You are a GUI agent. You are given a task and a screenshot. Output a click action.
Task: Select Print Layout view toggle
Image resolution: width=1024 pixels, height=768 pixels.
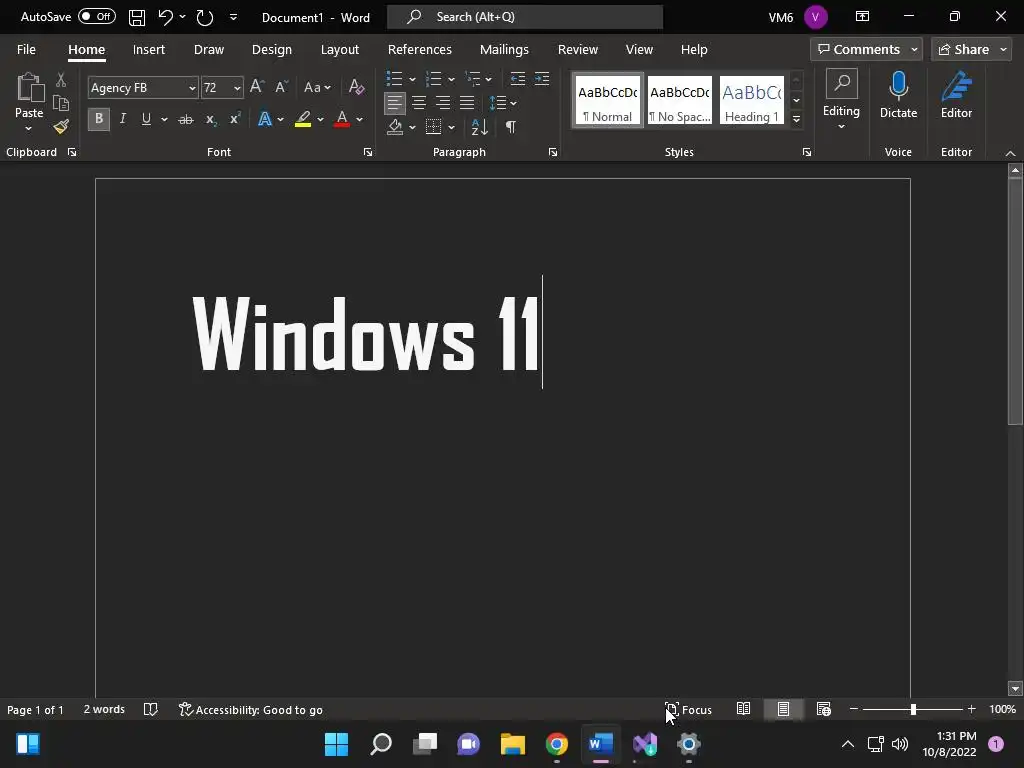[x=783, y=709]
